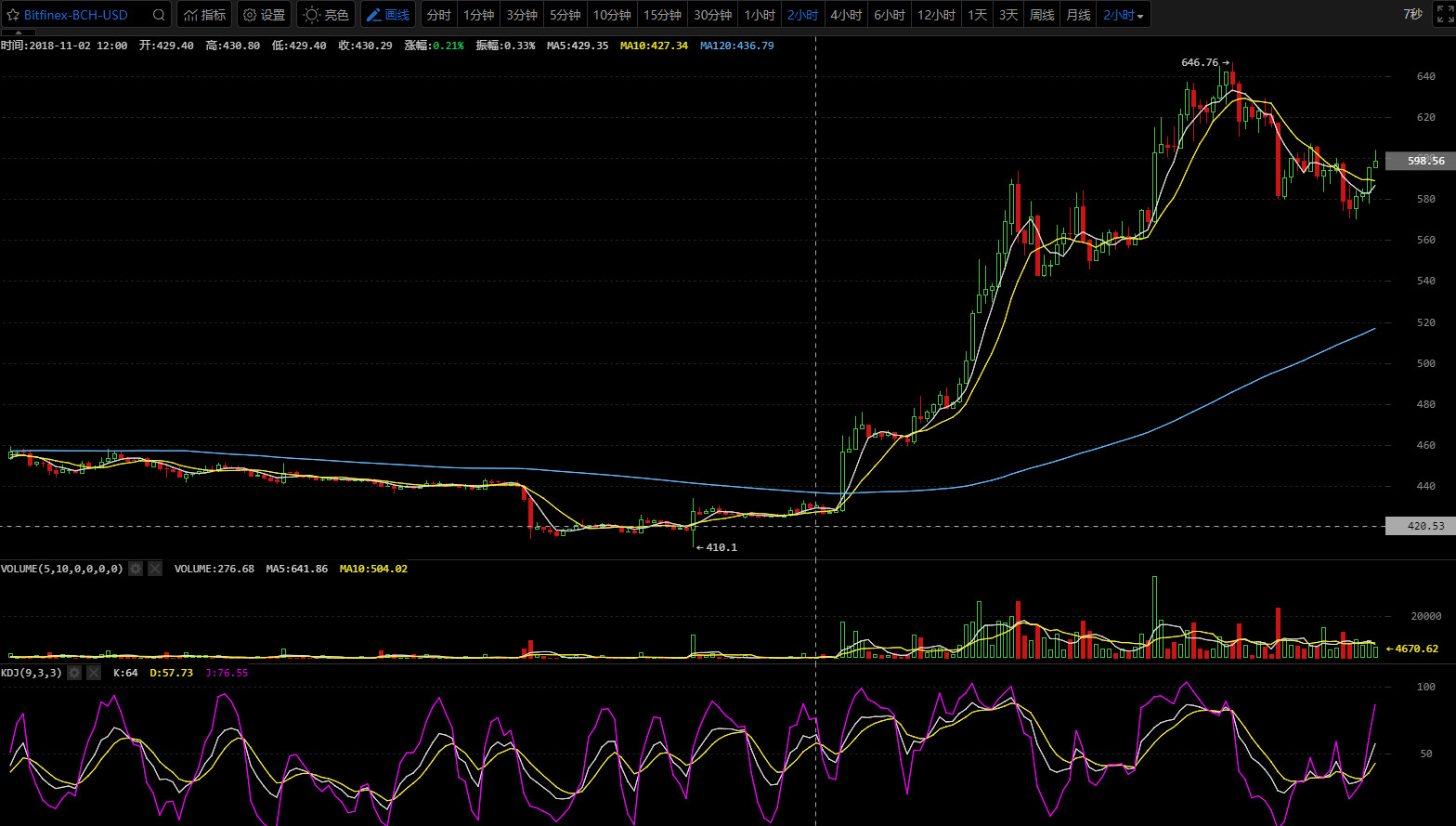Collapse the top panel with the up-arrow tab
Image resolution: width=1456 pixels, height=826 pixels.
19,33
